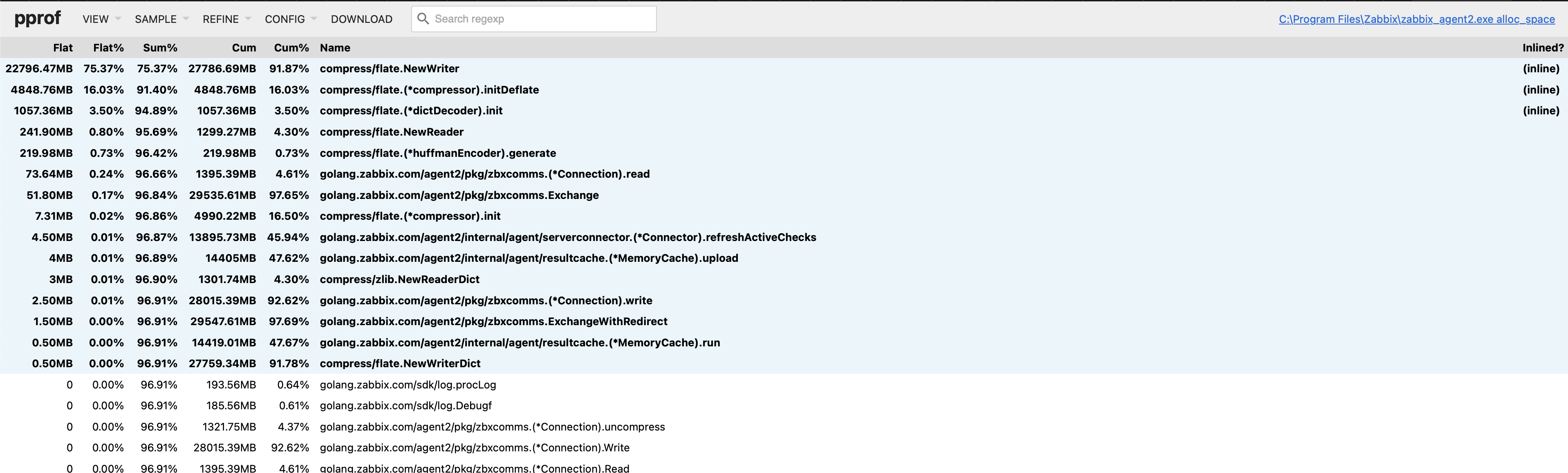Select the zbxcomms.(*Connection).read row

(x=784, y=174)
